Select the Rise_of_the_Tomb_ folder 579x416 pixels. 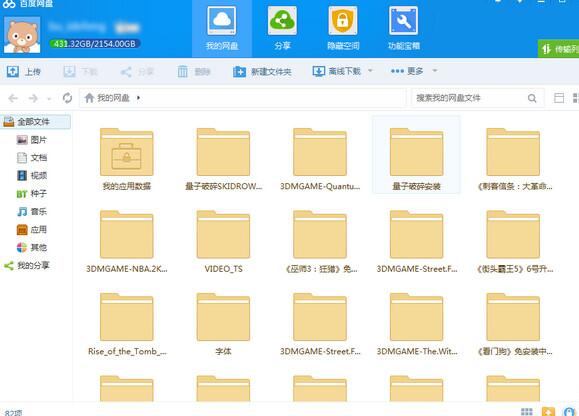point(127,324)
